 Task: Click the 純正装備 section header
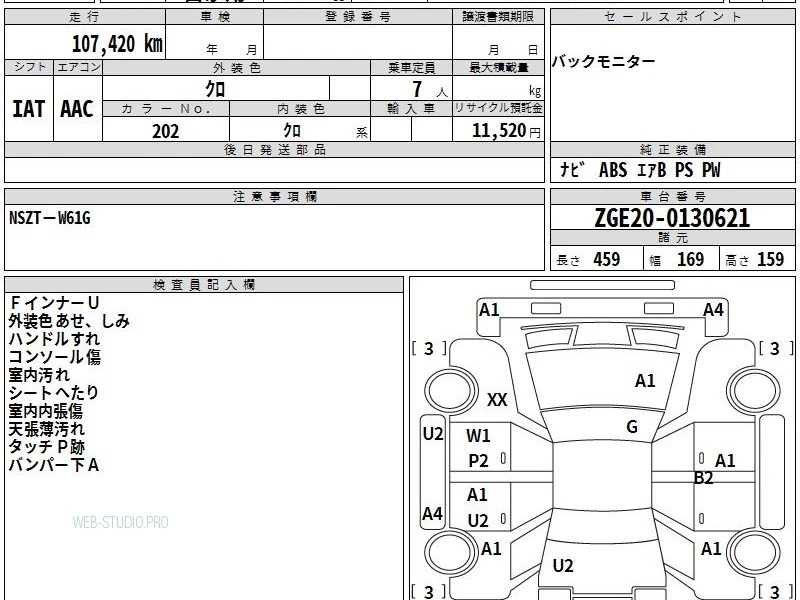click(672, 150)
